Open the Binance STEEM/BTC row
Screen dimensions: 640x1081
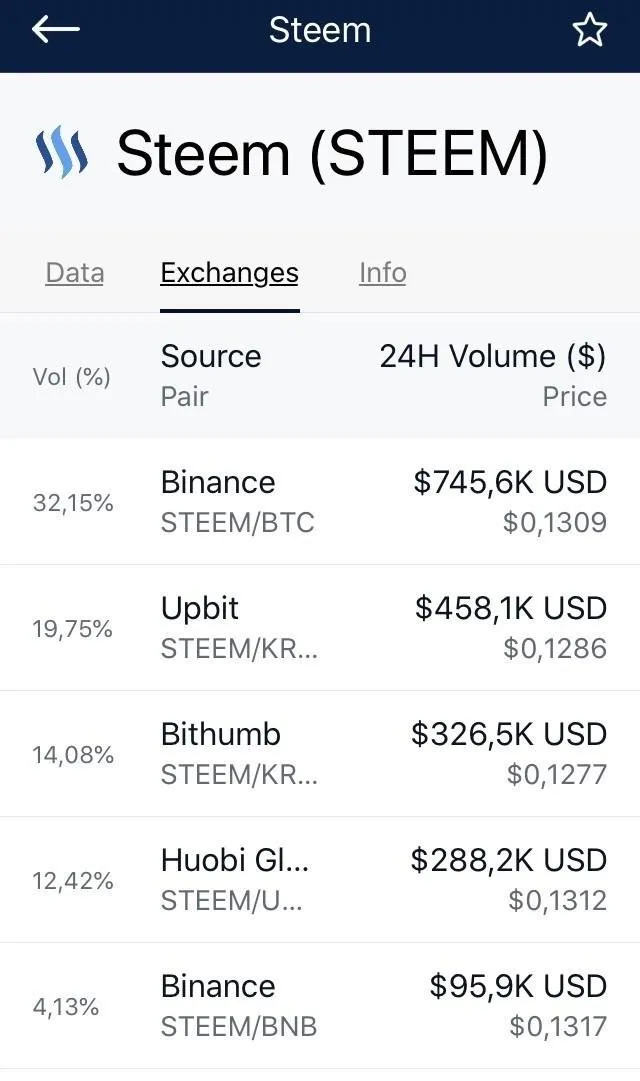(x=320, y=502)
